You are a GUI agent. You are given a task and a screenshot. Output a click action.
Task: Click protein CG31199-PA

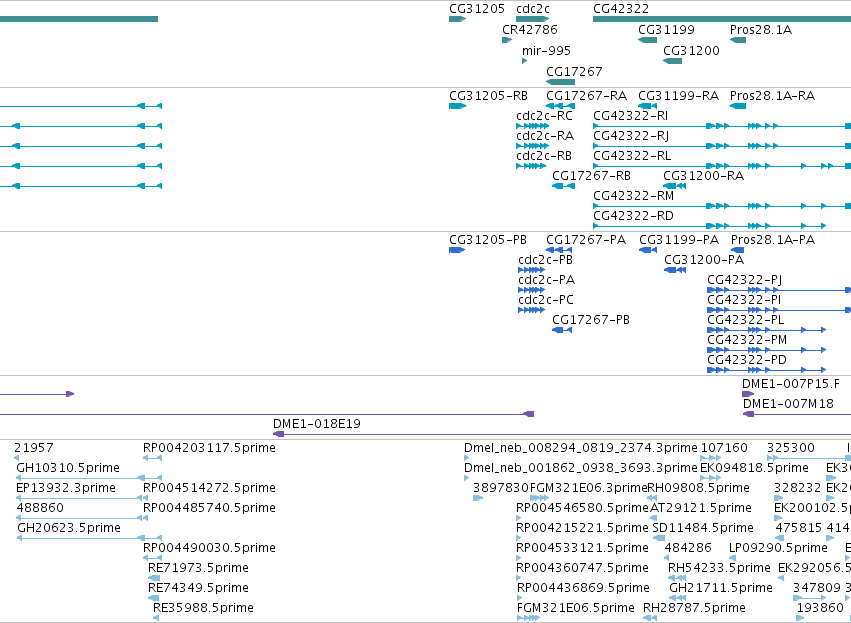pyautogui.click(x=648, y=250)
